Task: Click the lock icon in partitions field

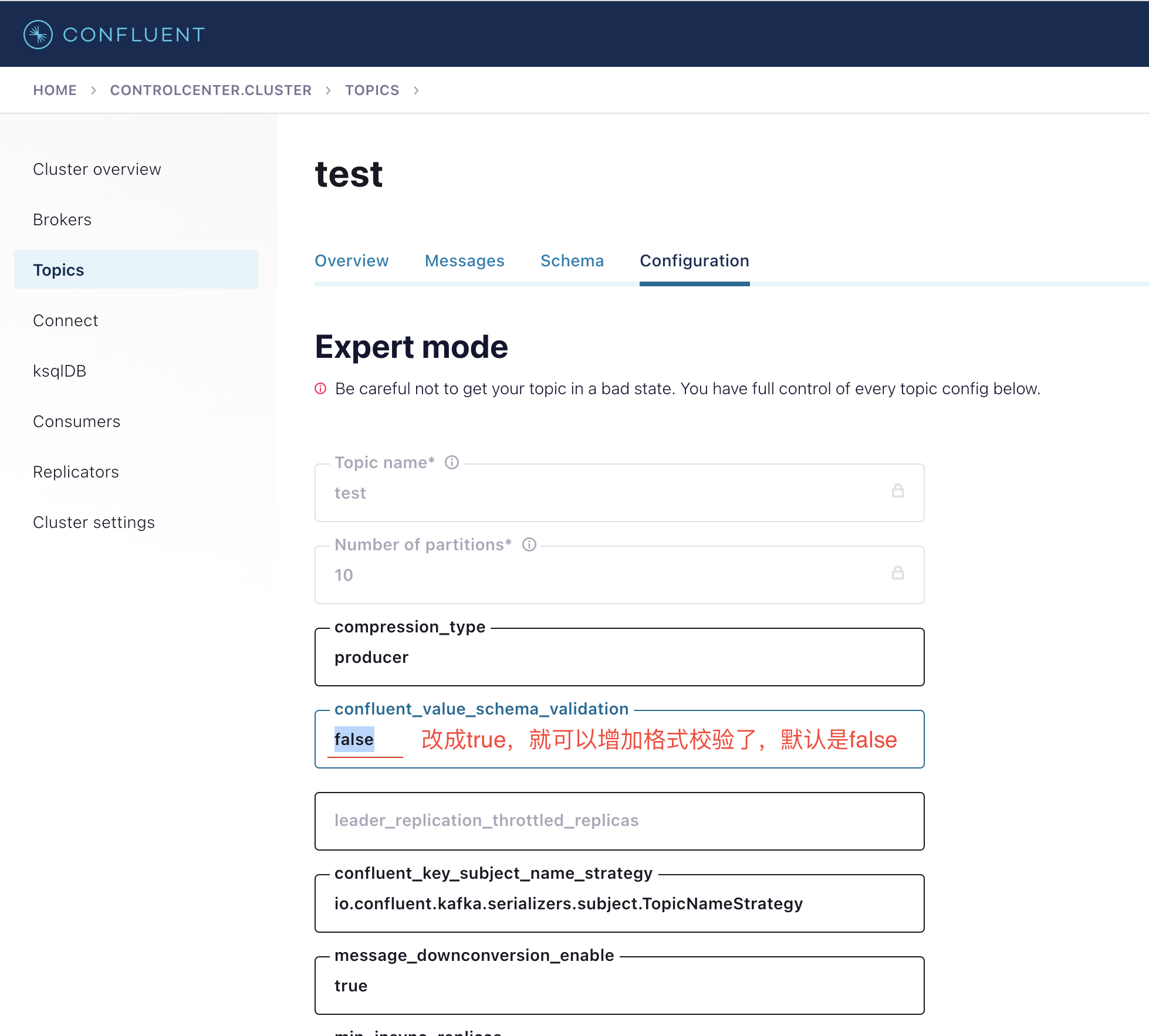Action: coord(897,573)
